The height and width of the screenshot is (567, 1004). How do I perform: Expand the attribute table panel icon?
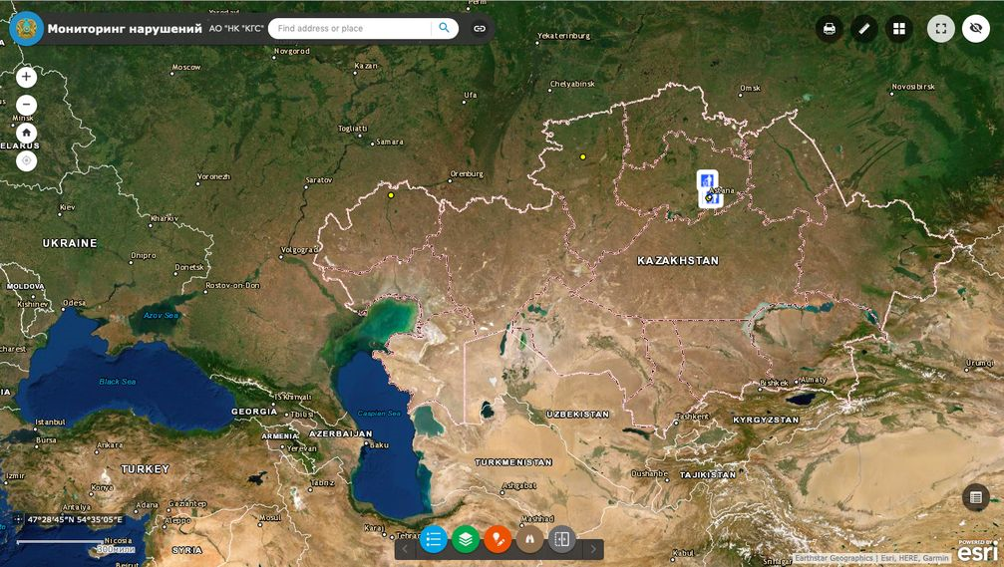(976, 497)
